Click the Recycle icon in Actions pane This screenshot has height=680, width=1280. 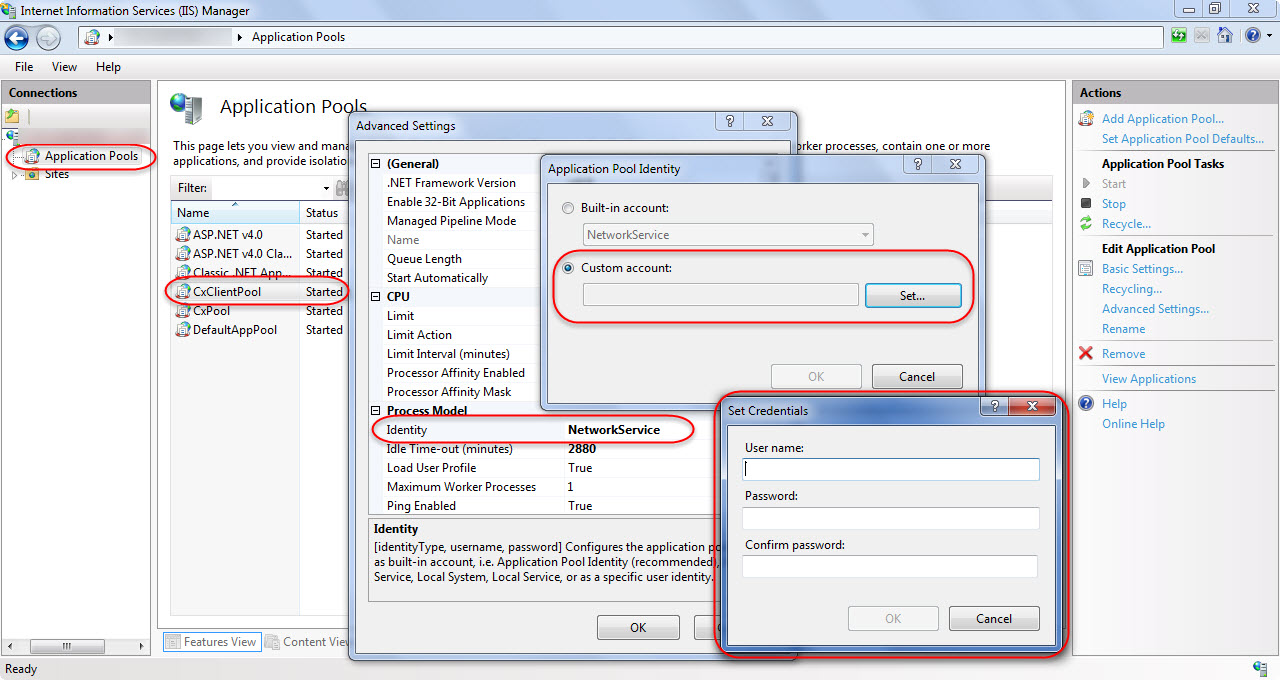point(1086,224)
